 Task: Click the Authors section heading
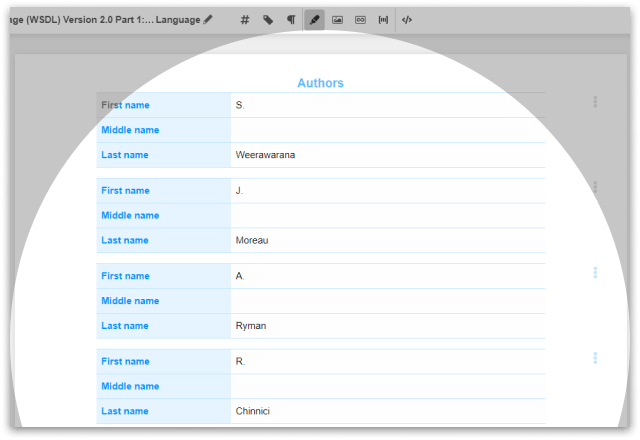coord(320,83)
